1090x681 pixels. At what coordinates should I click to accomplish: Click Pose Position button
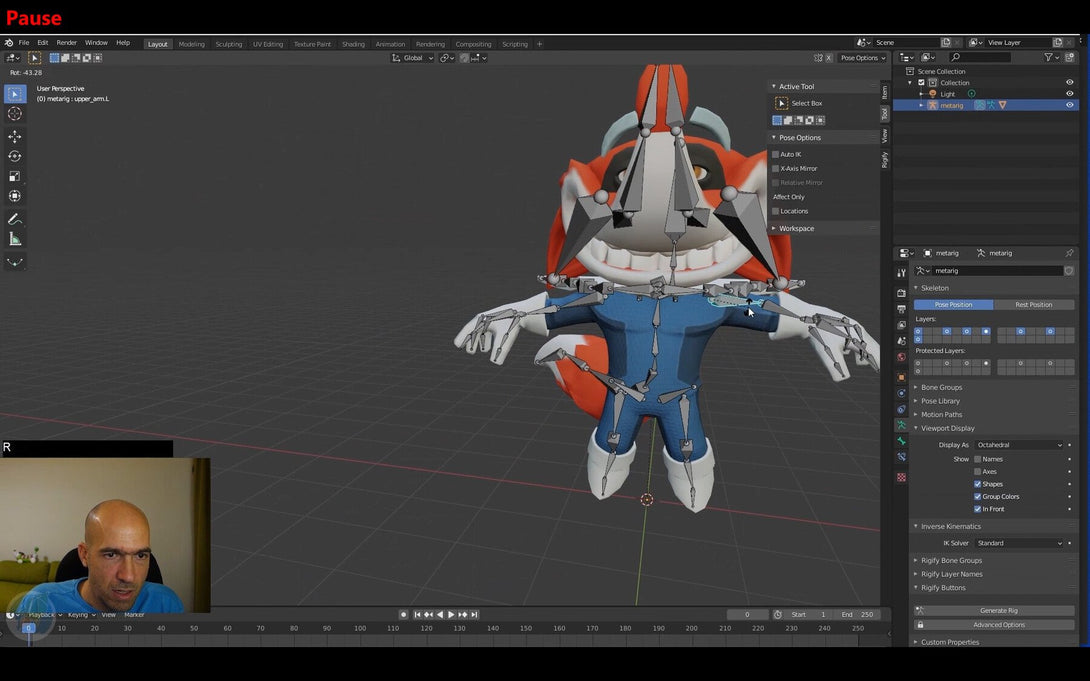point(954,305)
